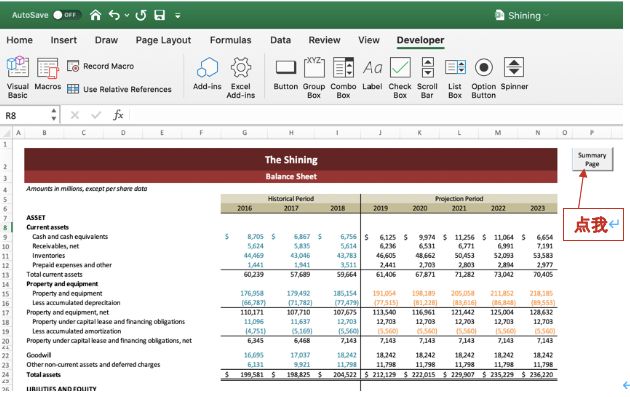Click the Summary Page button

coord(592,160)
